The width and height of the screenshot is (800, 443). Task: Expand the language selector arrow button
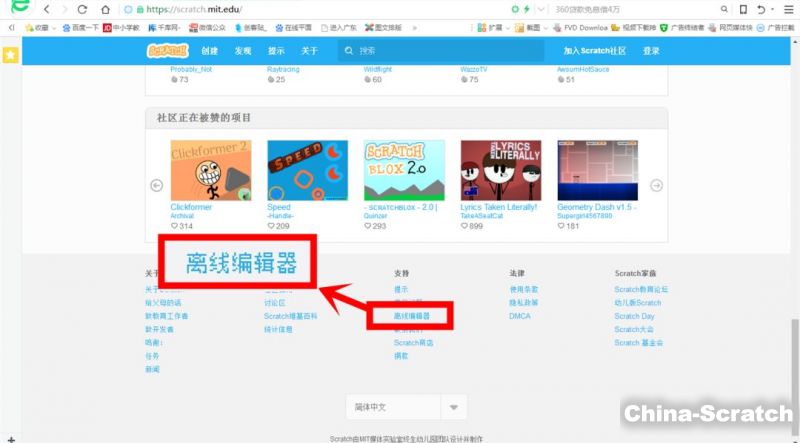pyautogui.click(x=454, y=407)
